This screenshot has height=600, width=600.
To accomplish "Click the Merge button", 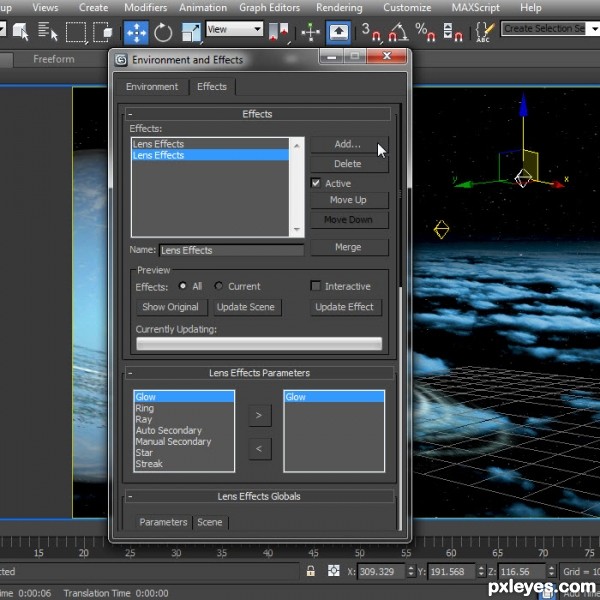I will click(x=348, y=247).
